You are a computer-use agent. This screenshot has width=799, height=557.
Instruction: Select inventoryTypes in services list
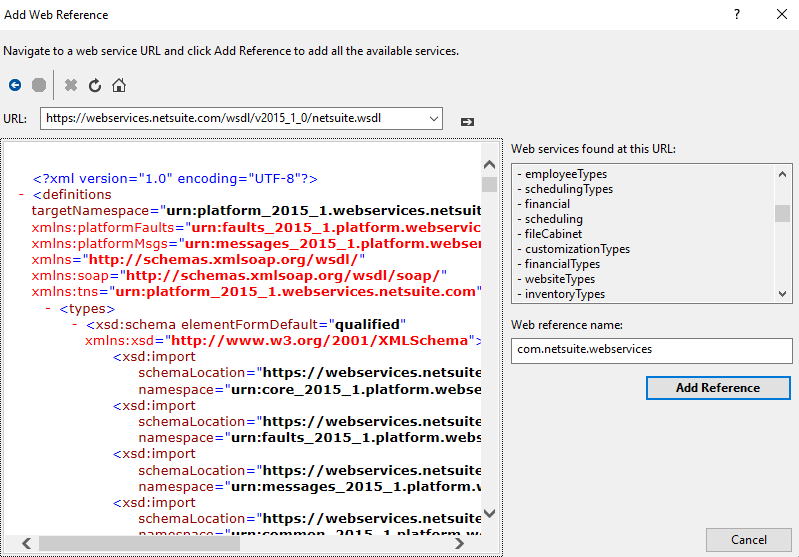click(565, 294)
